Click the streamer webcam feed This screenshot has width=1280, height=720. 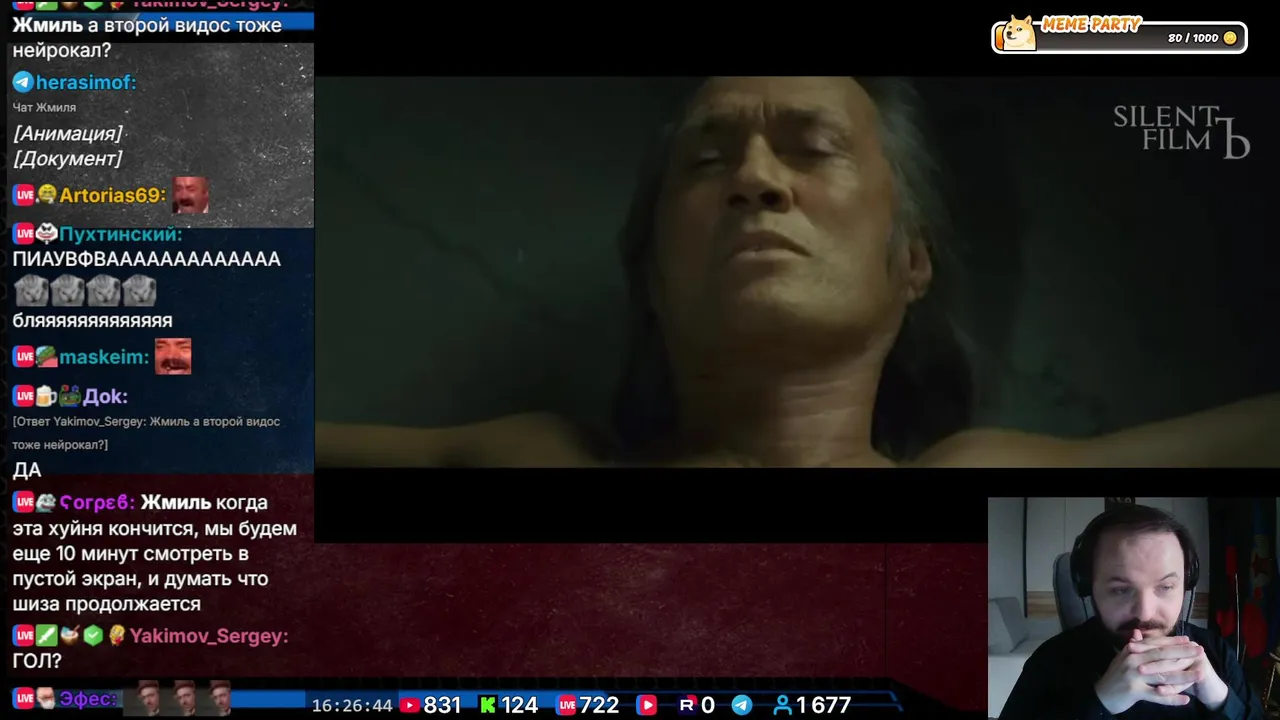click(x=1134, y=609)
